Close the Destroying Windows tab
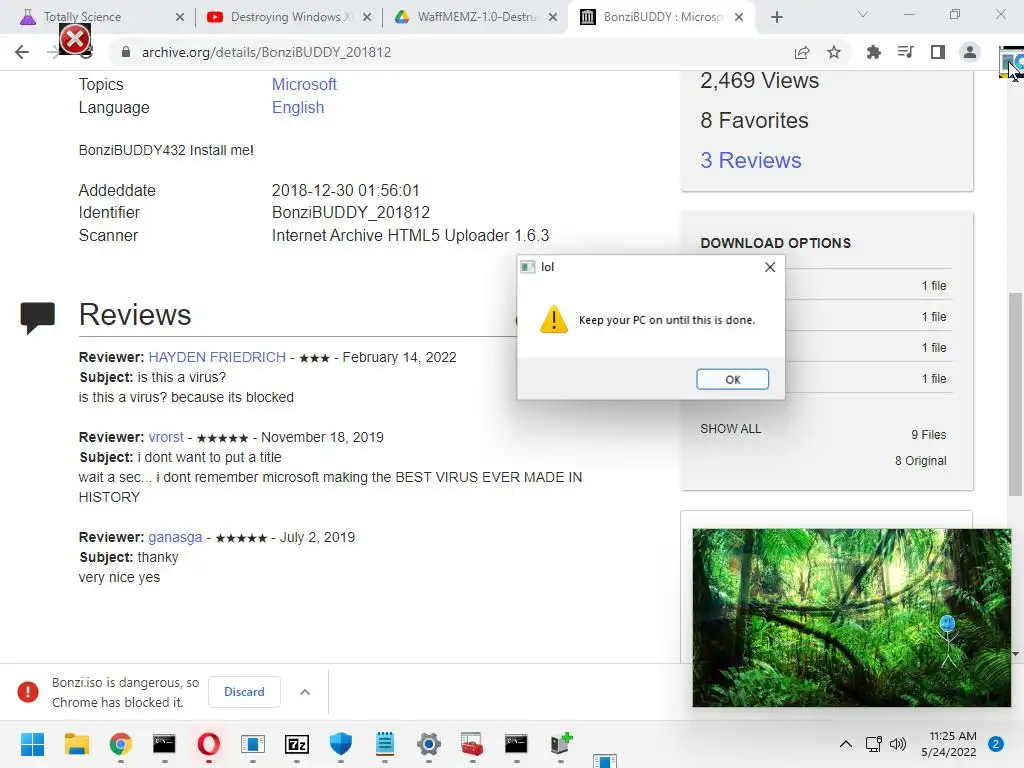1024x768 pixels. pyautogui.click(x=367, y=17)
